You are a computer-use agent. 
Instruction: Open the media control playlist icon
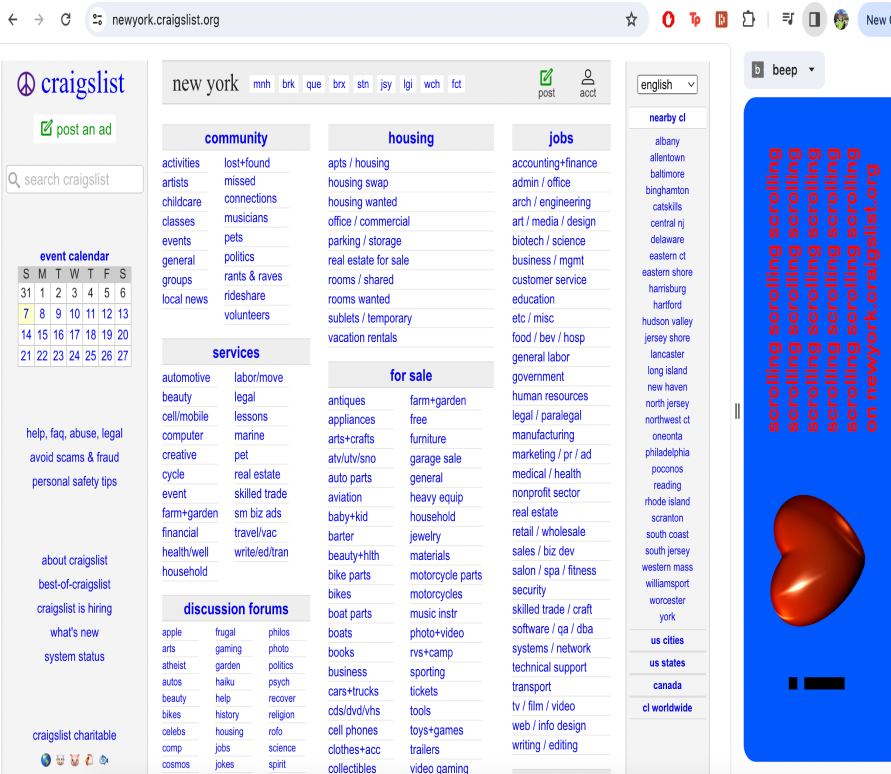(x=788, y=20)
